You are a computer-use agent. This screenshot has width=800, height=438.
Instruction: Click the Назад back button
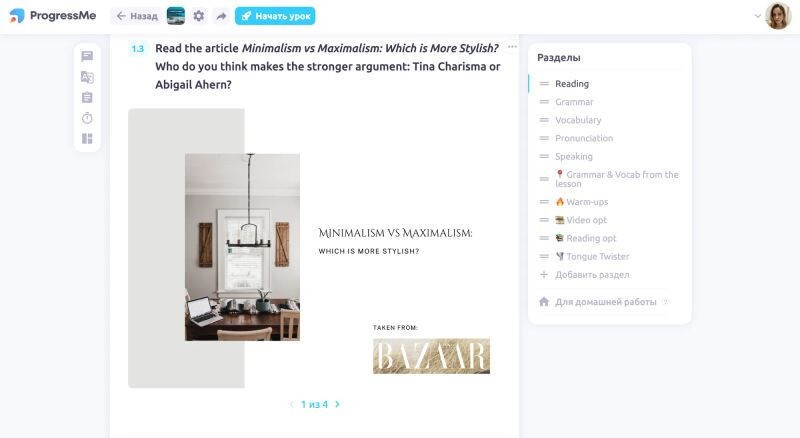click(137, 16)
